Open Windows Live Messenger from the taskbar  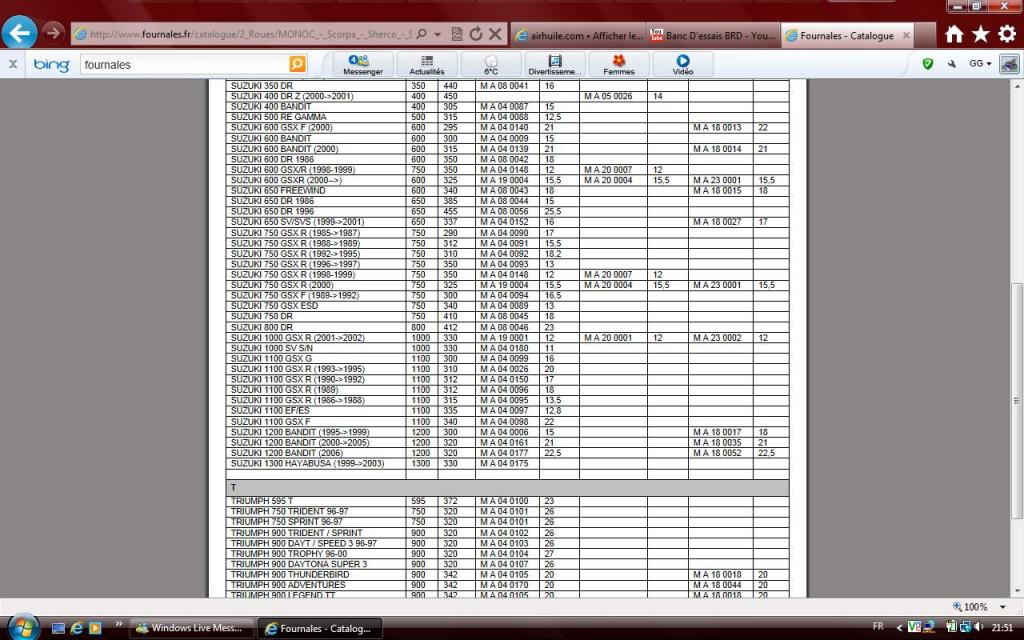click(191, 628)
